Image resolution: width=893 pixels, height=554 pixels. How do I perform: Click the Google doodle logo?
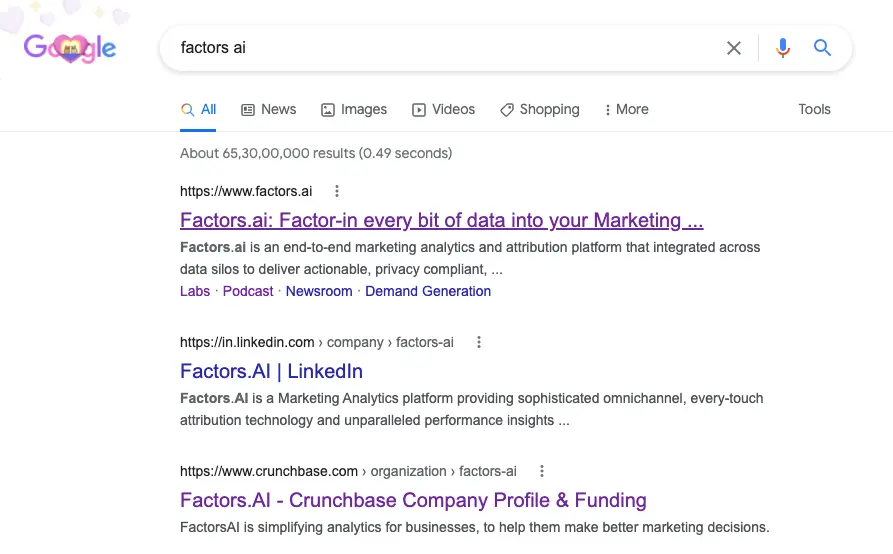click(x=70, y=48)
